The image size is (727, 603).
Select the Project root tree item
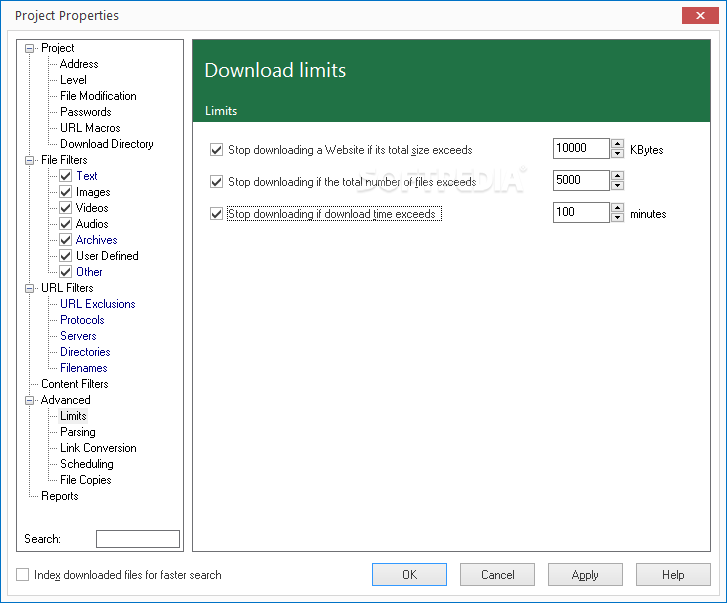(57, 48)
